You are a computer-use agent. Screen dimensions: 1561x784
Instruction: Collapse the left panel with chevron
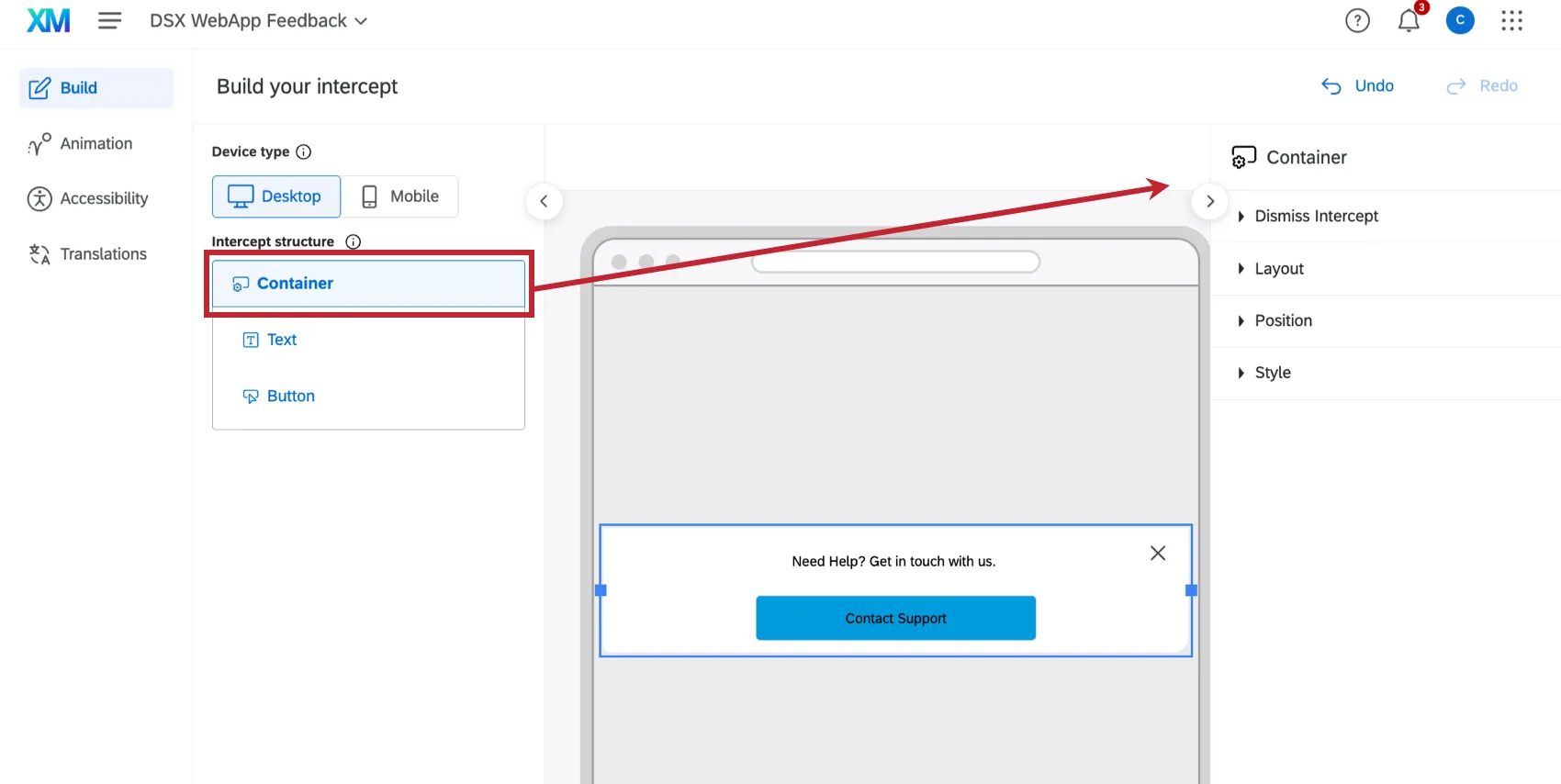[x=544, y=201]
